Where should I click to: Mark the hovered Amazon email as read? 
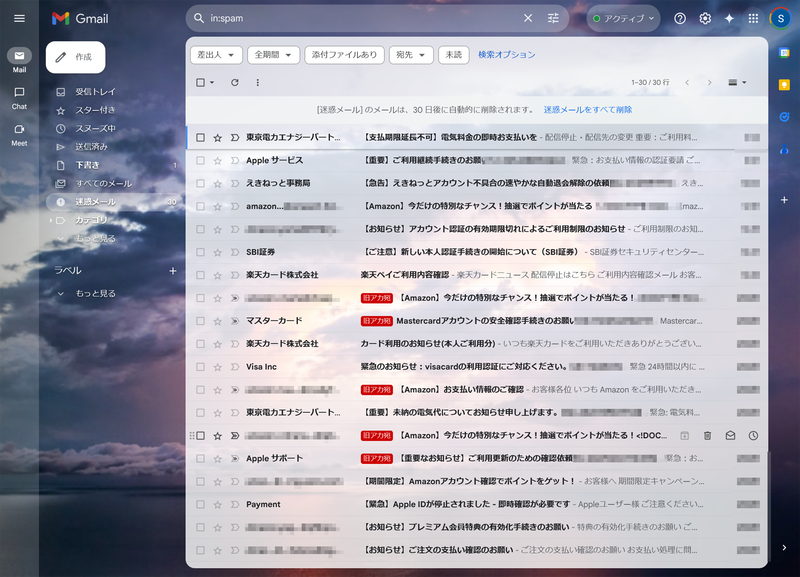[x=731, y=435]
